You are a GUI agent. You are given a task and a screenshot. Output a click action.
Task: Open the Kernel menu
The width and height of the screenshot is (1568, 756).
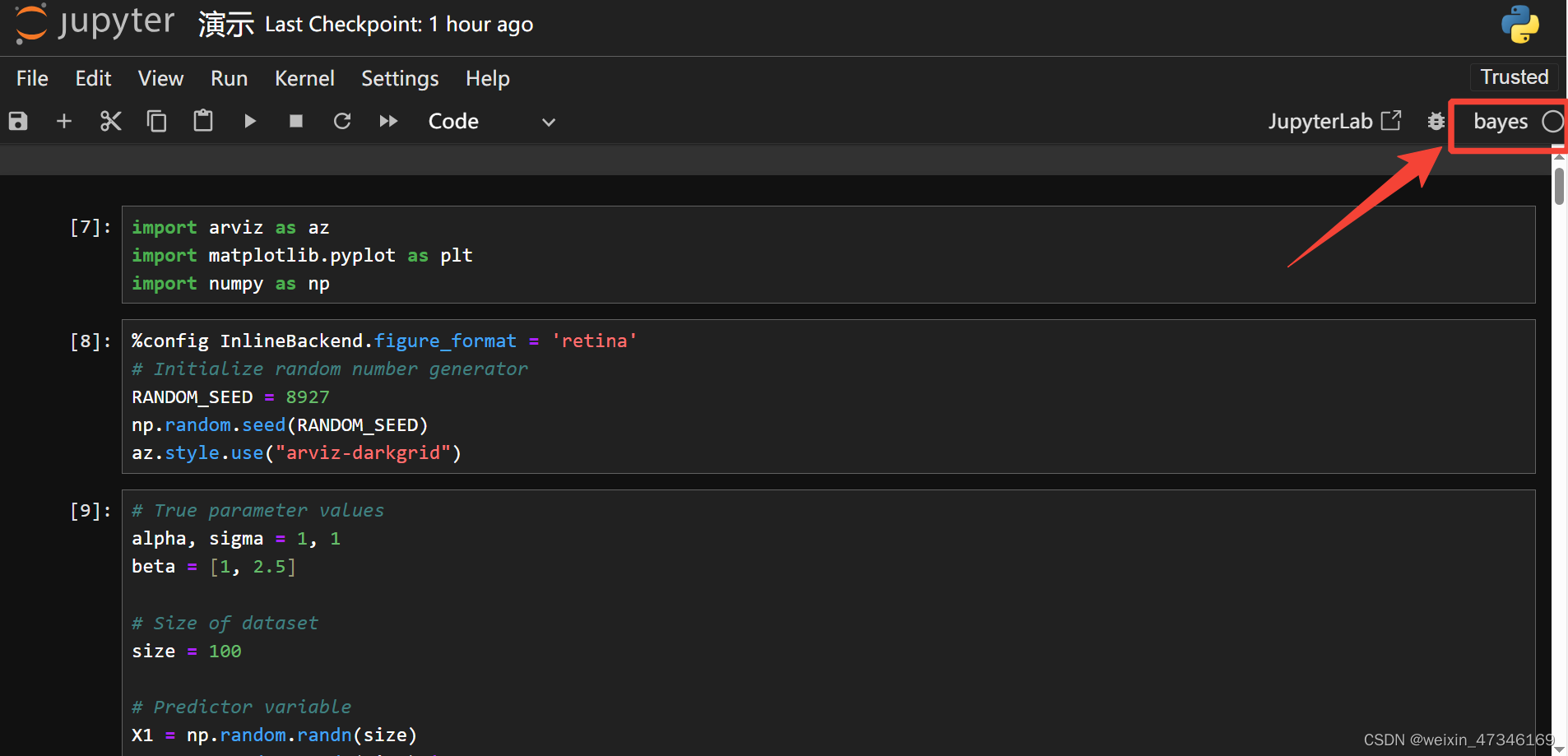click(x=304, y=79)
